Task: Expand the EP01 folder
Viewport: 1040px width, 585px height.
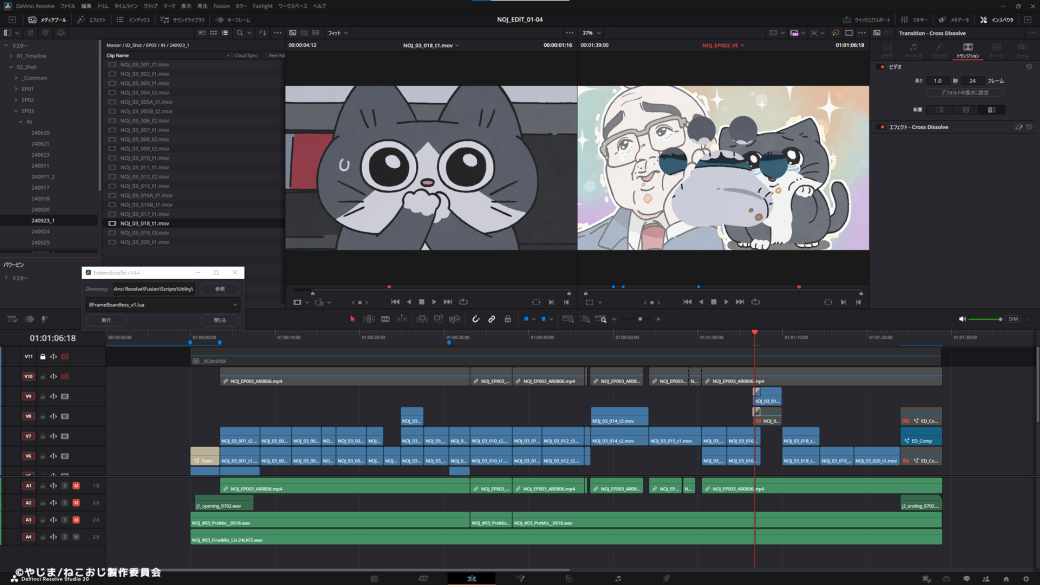Action: point(16,89)
